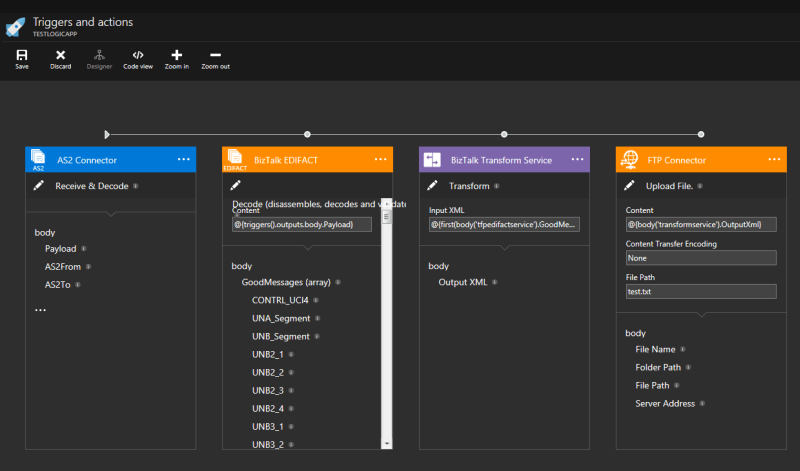Select the AS2From output
Image resolution: width=800 pixels, height=471 pixels.
tap(63, 266)
